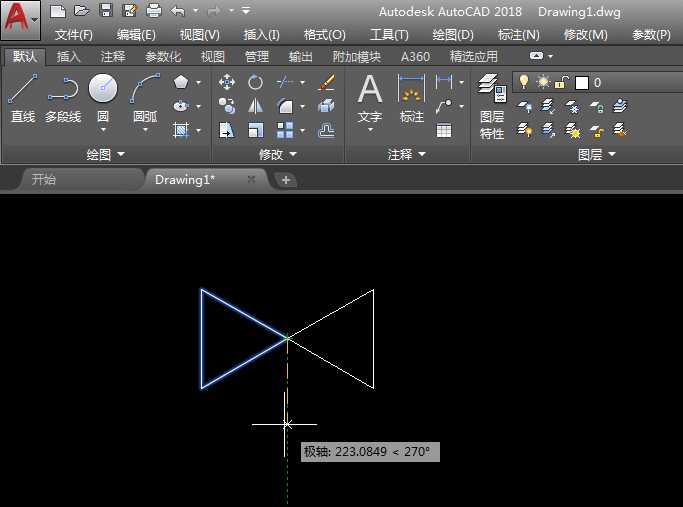Click the Rotate tool icon
The width and height of the screenshot is (683, 507).
tap(256, 82)
